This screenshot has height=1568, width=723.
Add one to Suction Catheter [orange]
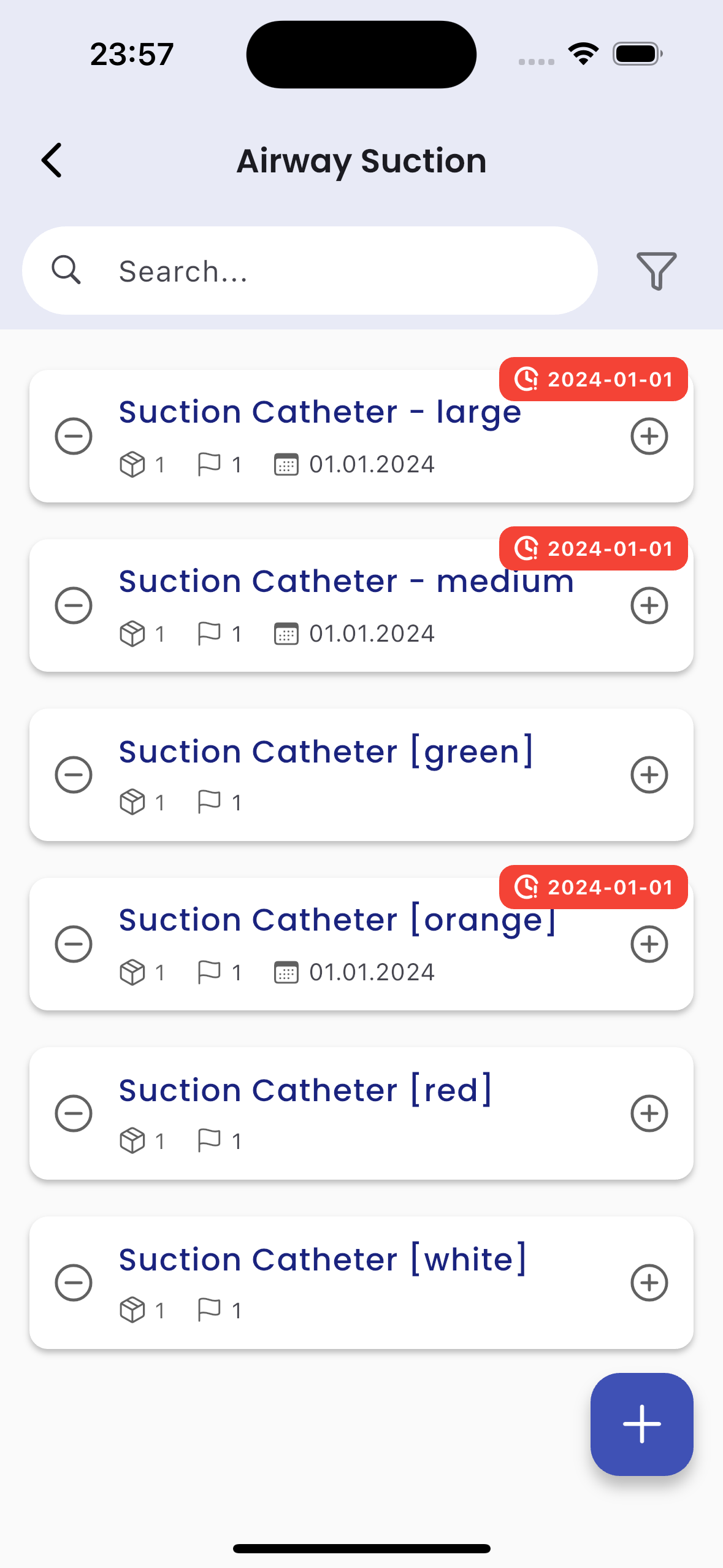pos(649,944)
